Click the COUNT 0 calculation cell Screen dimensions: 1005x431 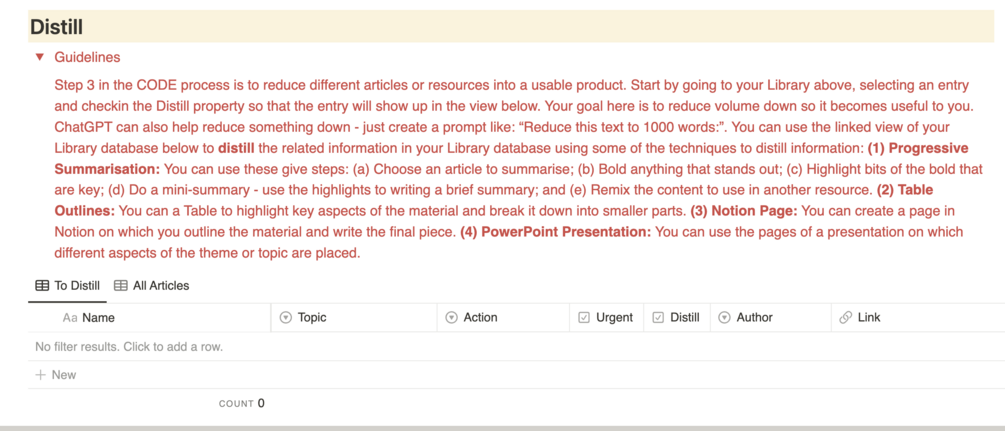242,403
